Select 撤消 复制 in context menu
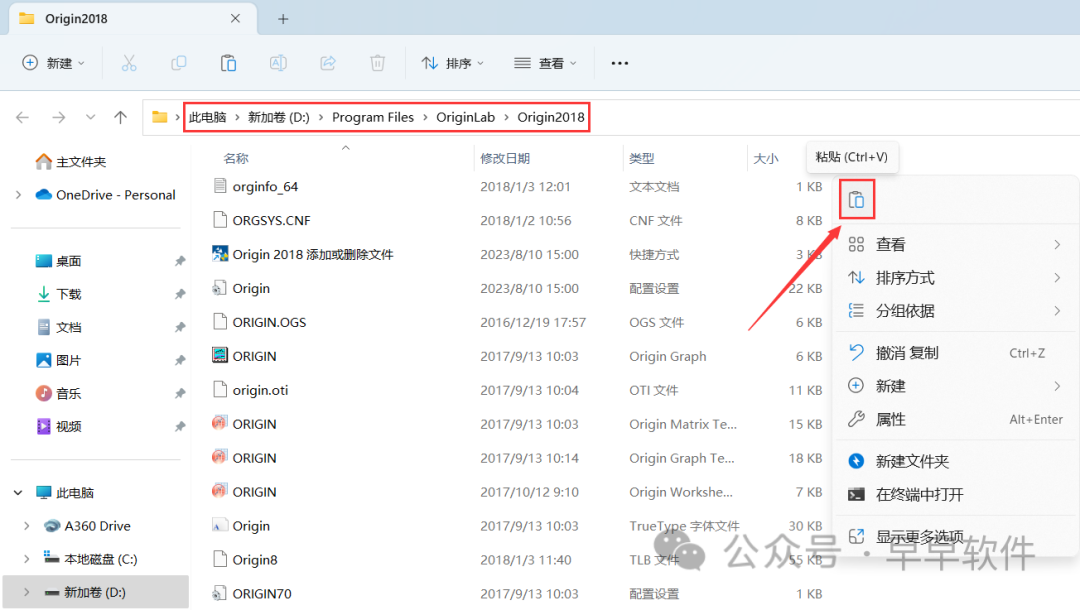The width and height of the screenshot is (1080, 610). coord(907,353)
